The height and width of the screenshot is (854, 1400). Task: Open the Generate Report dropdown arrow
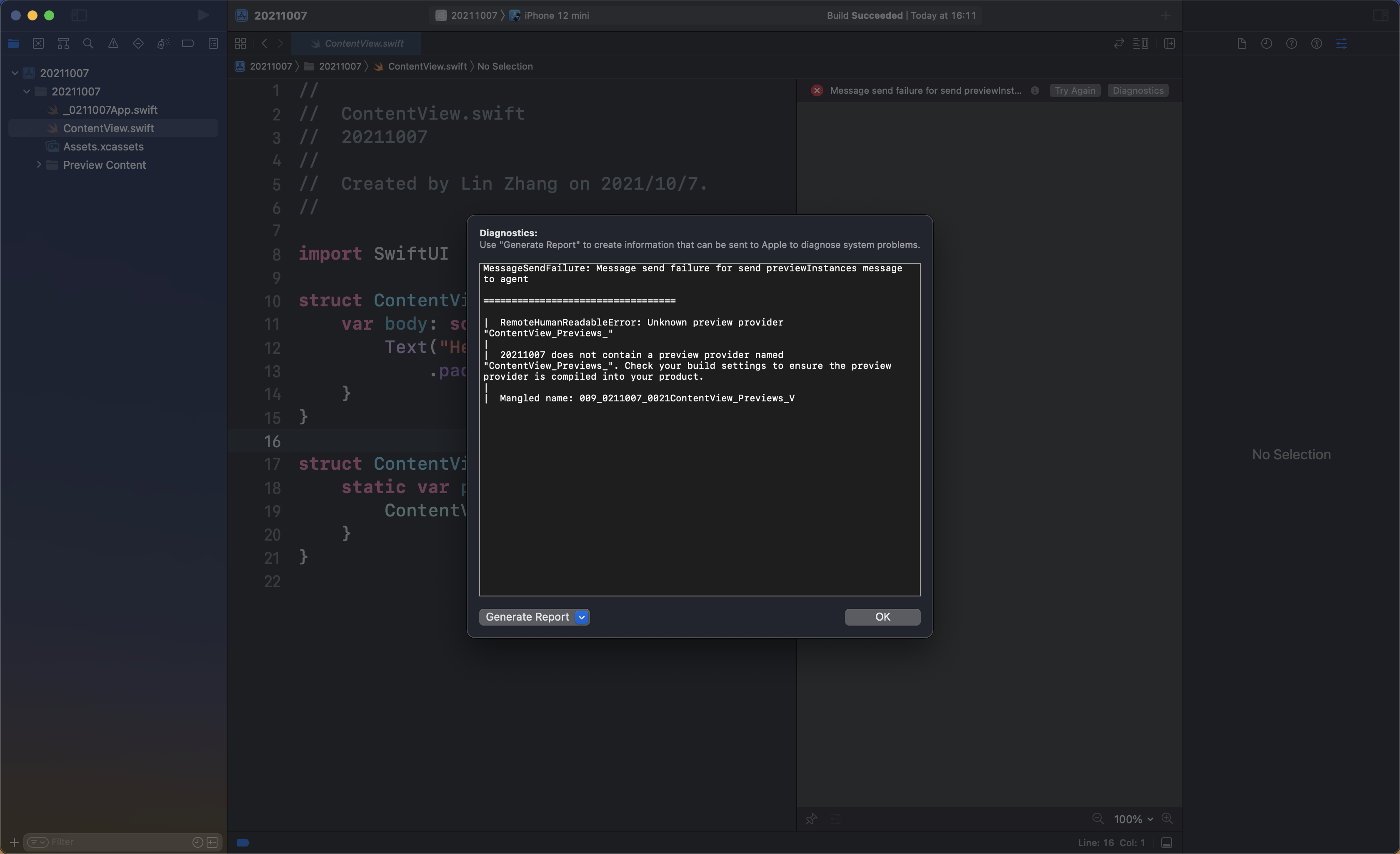[581, 617]
